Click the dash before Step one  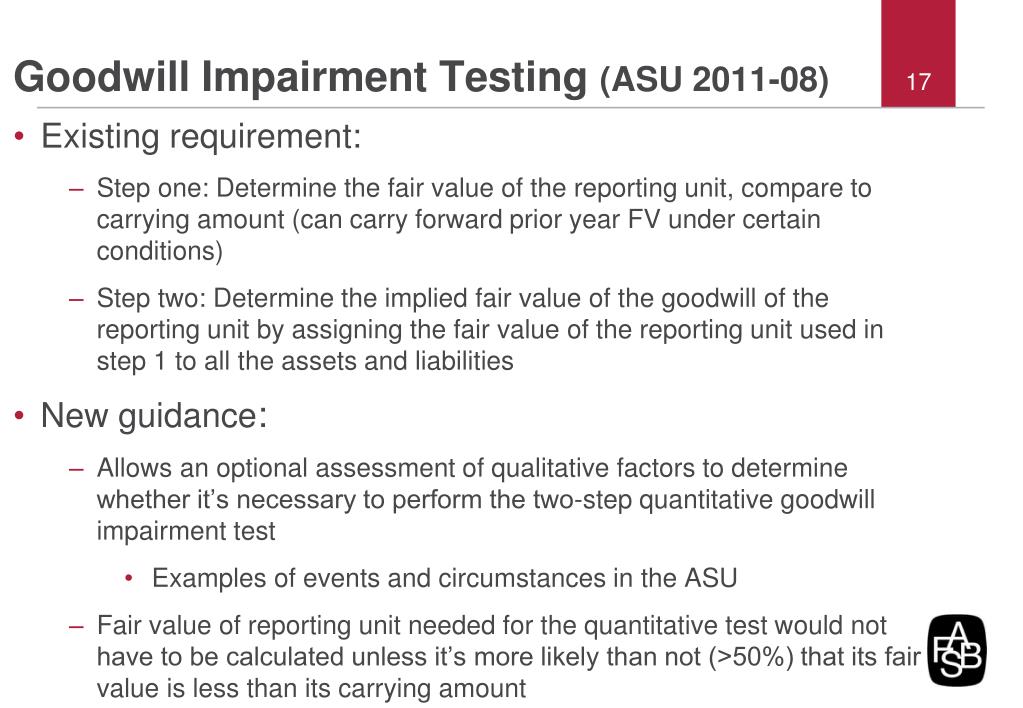[x=76, y=189]
